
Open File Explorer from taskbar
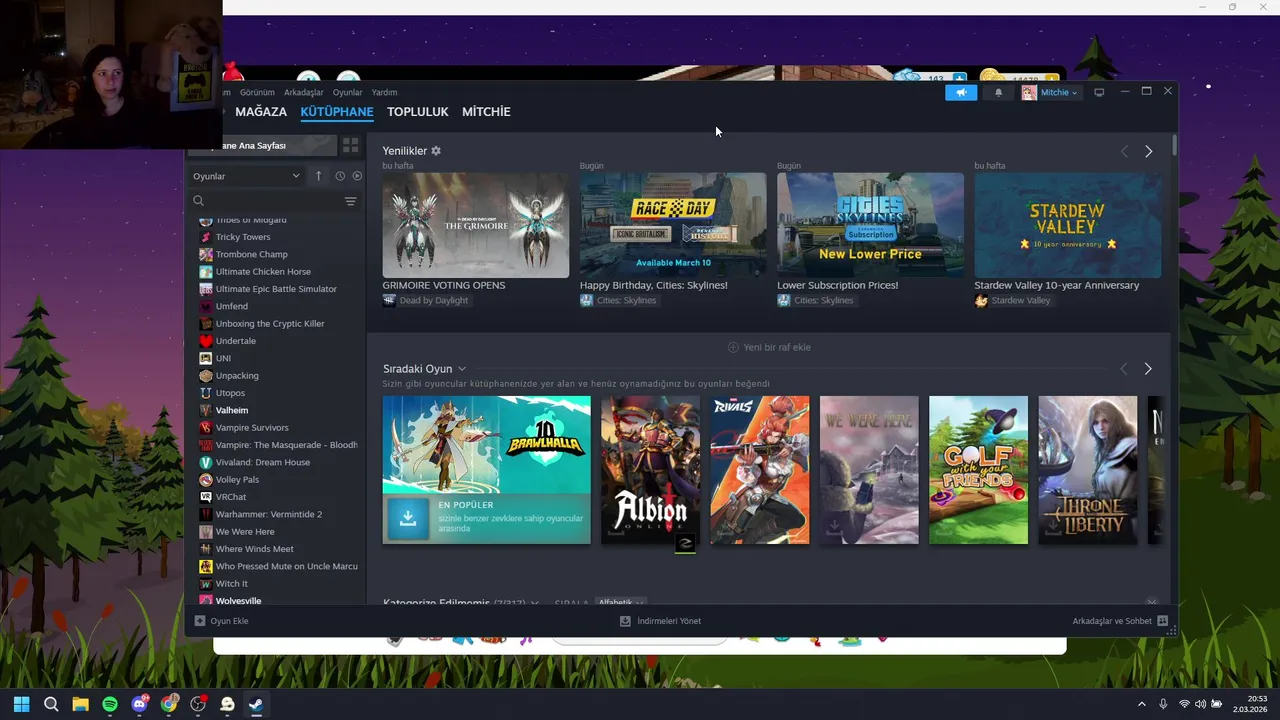(x=80, y=704)
